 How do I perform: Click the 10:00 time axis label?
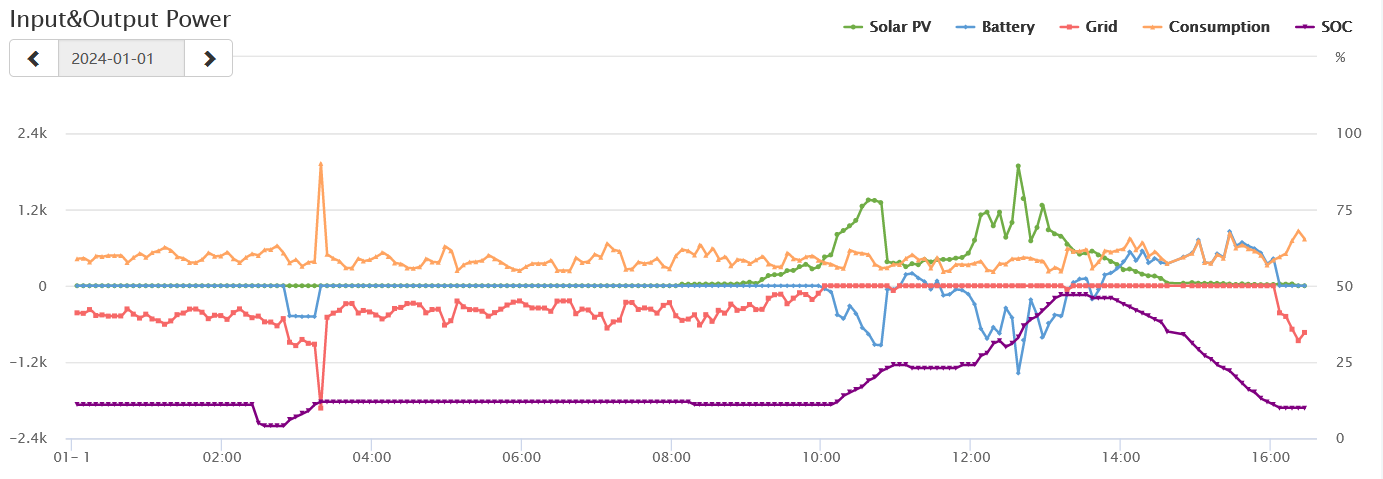(820, 457)
